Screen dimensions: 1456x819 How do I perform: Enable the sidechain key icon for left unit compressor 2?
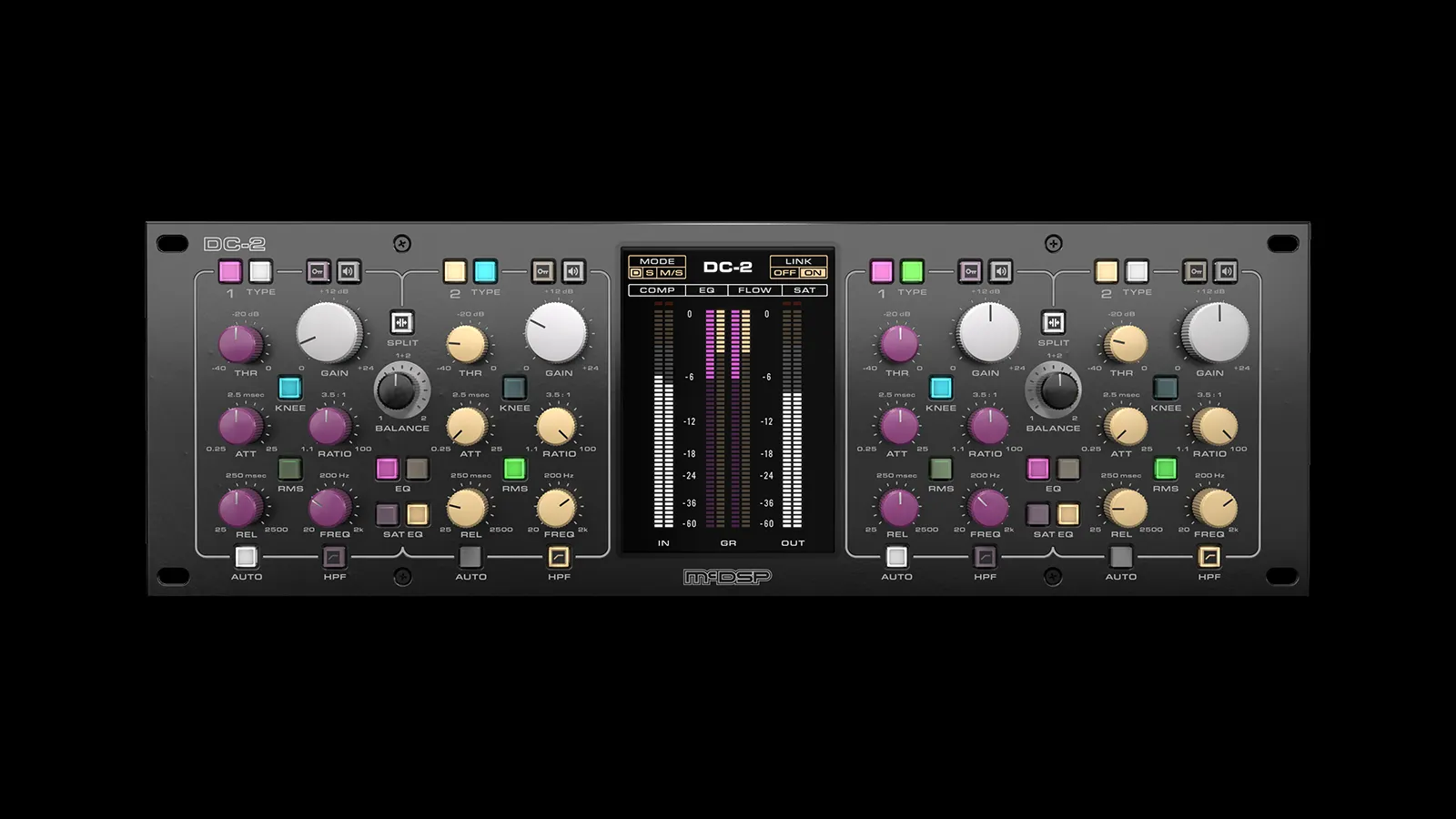pyautogui.click(x=543, y=271)
